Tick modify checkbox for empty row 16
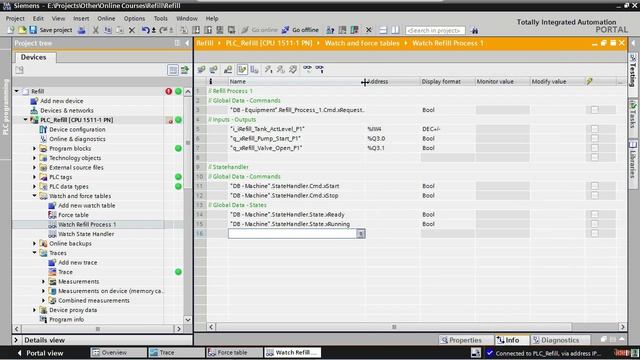Viewport: 640px width, 360px height. [595, 233]
